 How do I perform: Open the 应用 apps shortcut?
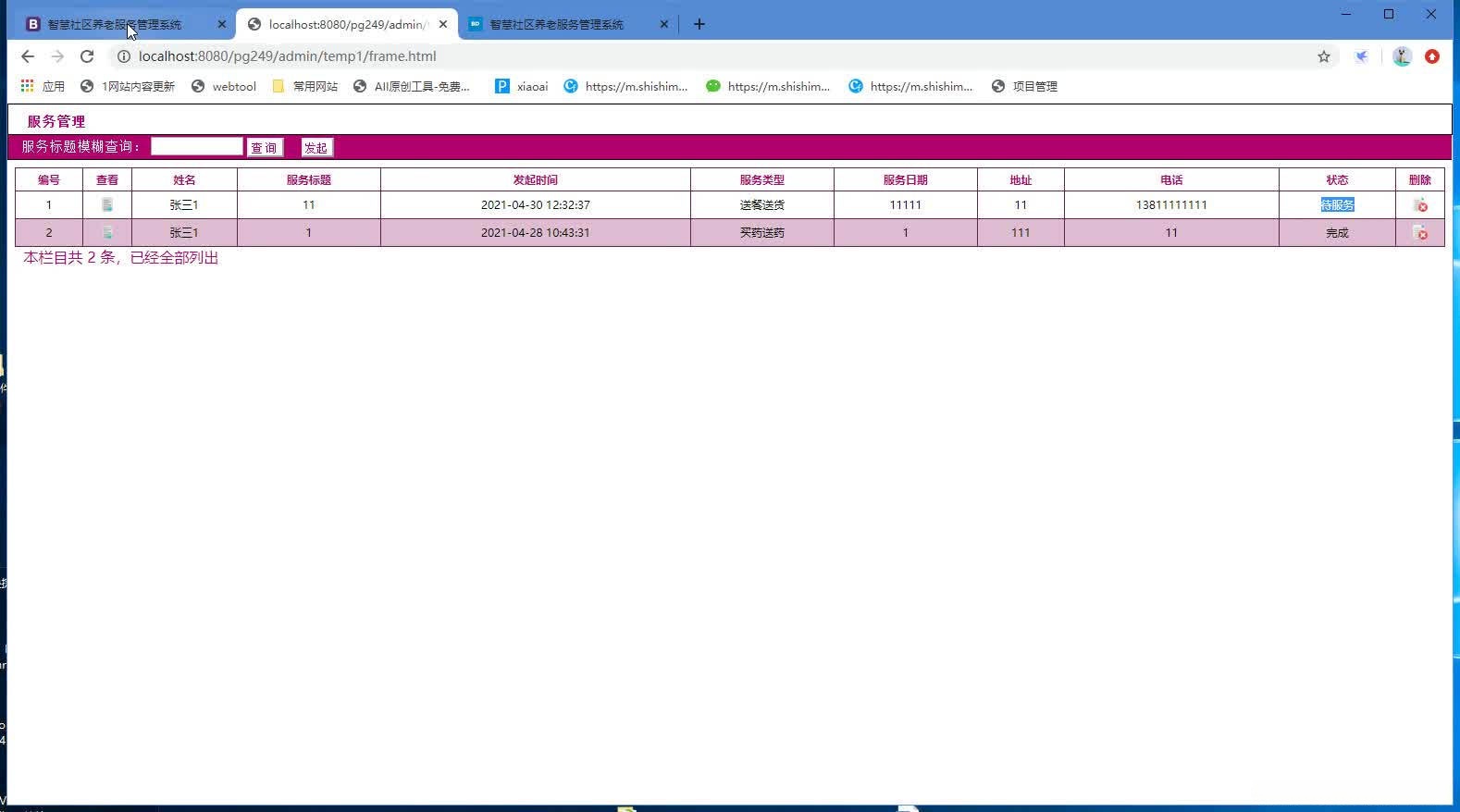coord(43,86)
